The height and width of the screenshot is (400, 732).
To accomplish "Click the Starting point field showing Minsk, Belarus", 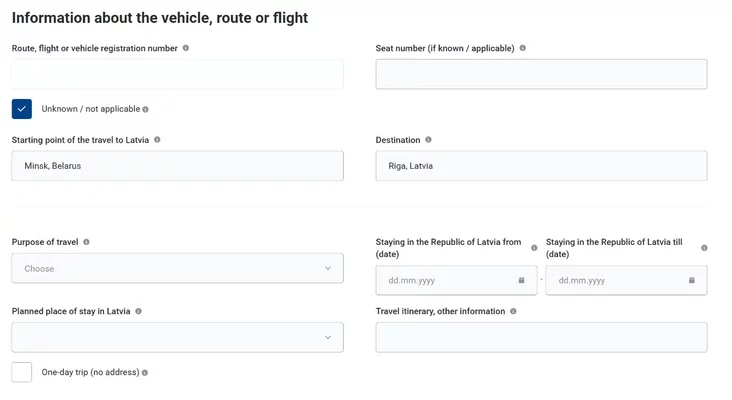I will coord(177,166).
